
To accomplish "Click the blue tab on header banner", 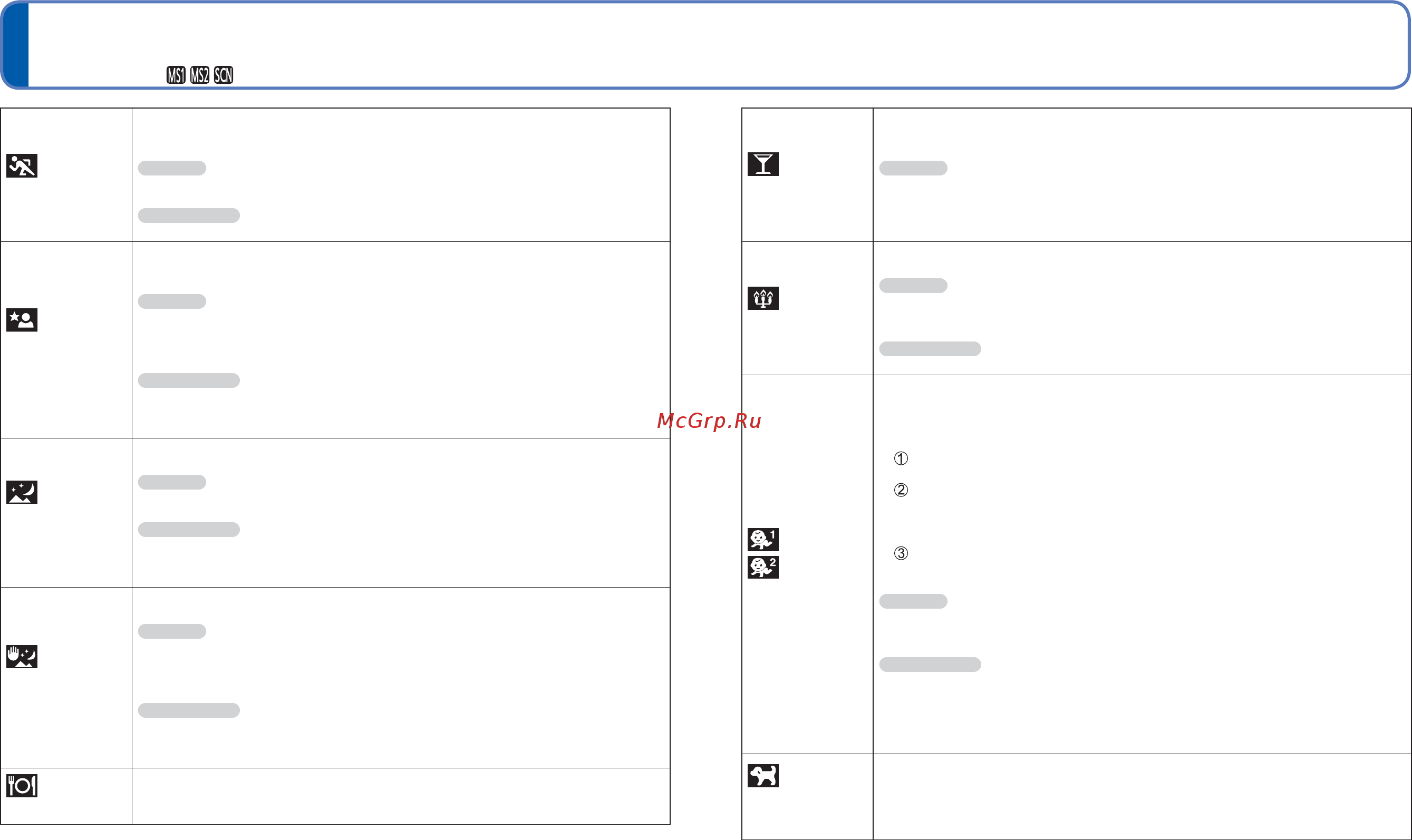I will click(15, 45).
